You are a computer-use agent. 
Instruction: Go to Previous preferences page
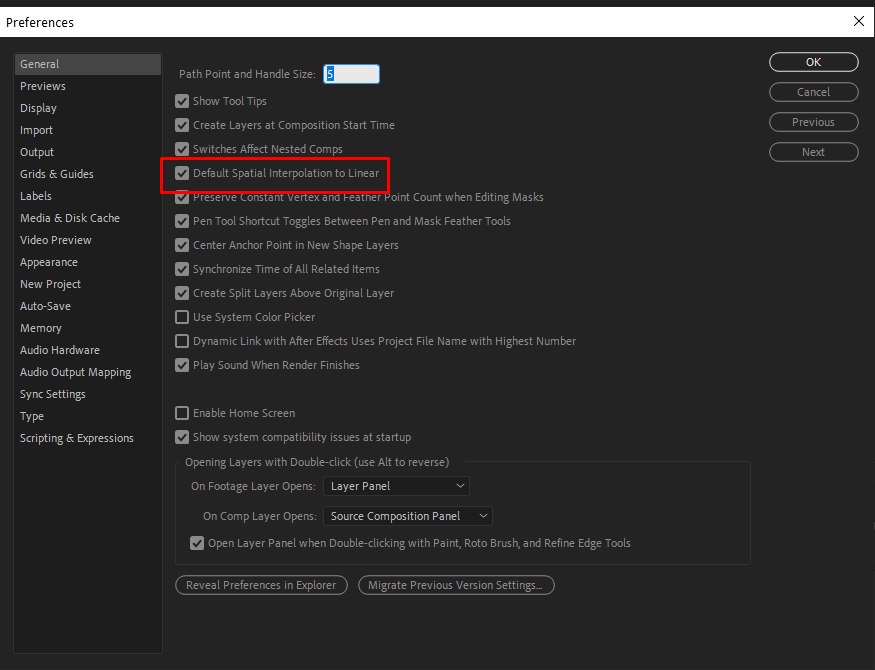pos(814,122)
